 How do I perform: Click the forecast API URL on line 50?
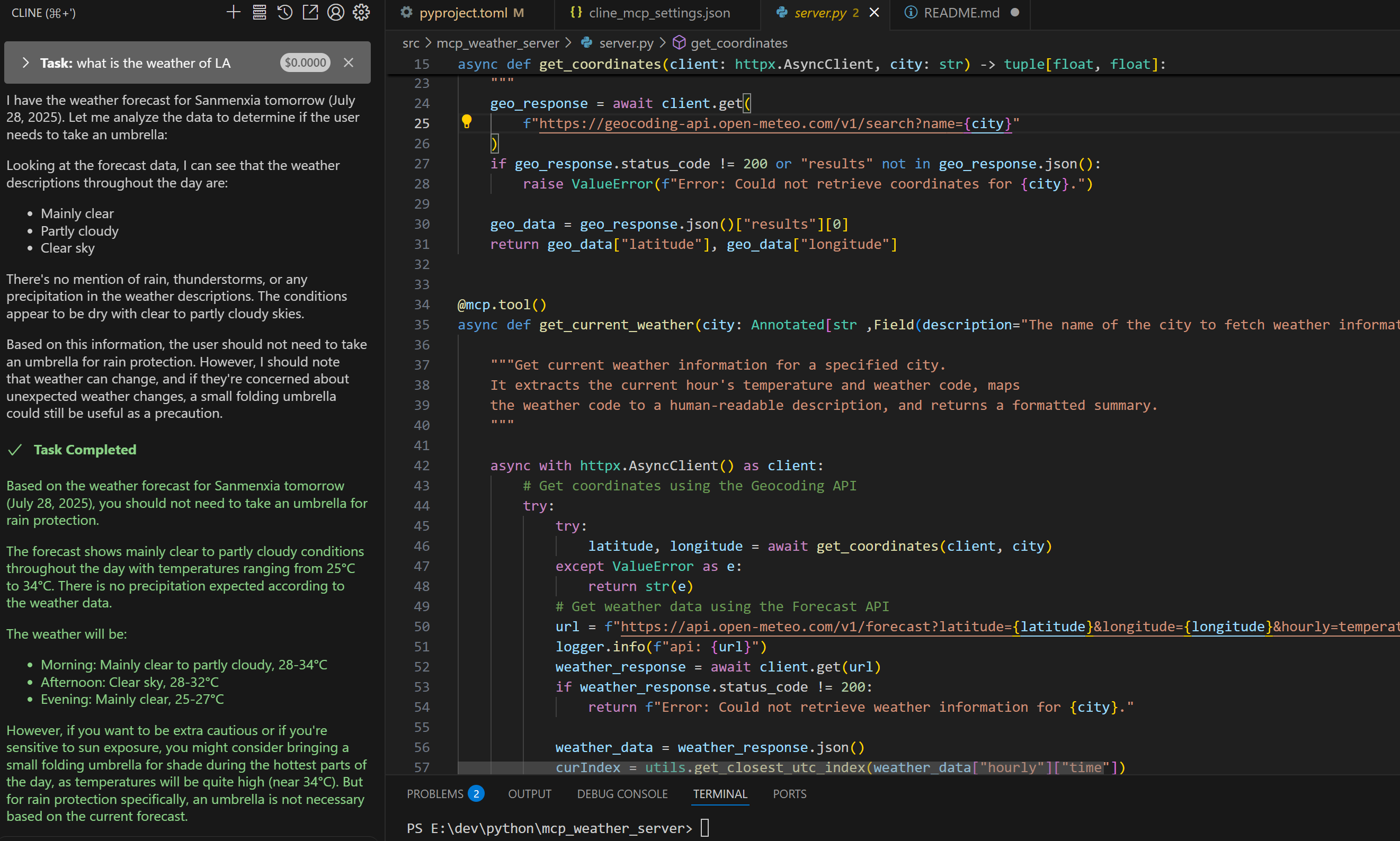point(1010,627)
